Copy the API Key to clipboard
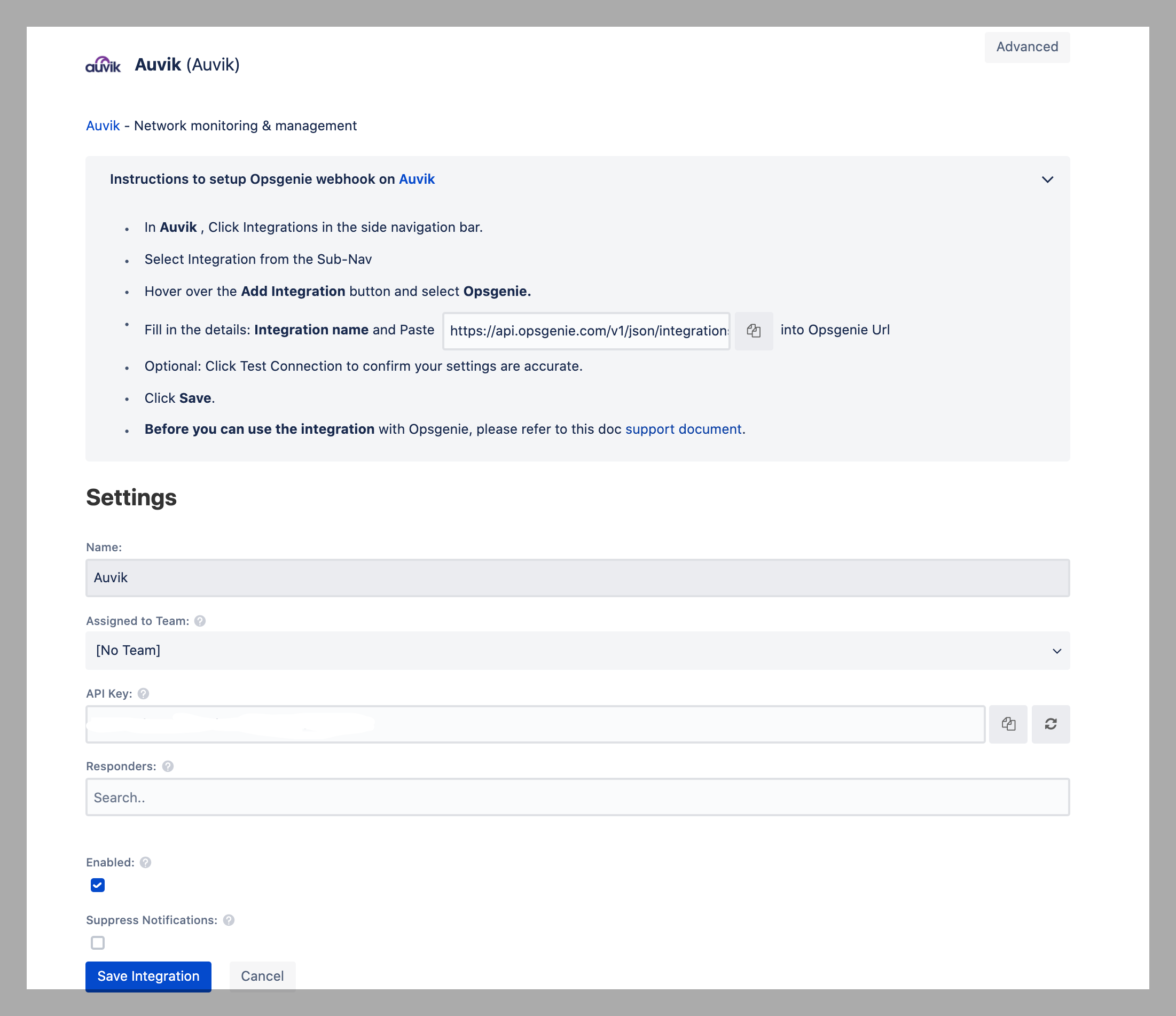 pos(1008,724)
